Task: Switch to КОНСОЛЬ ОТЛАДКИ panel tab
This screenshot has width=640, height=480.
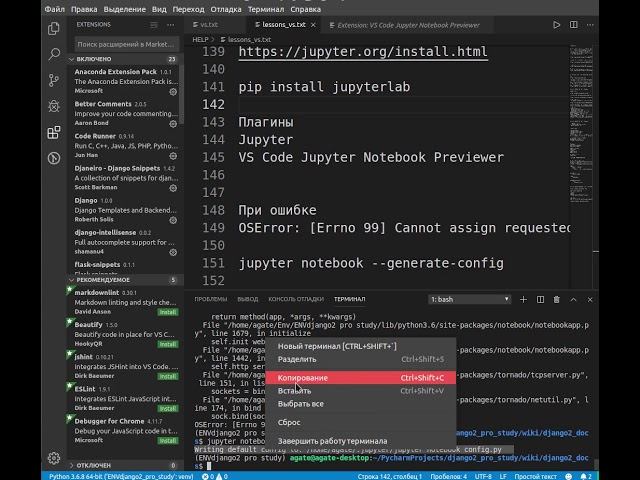Action: (296, 299)
